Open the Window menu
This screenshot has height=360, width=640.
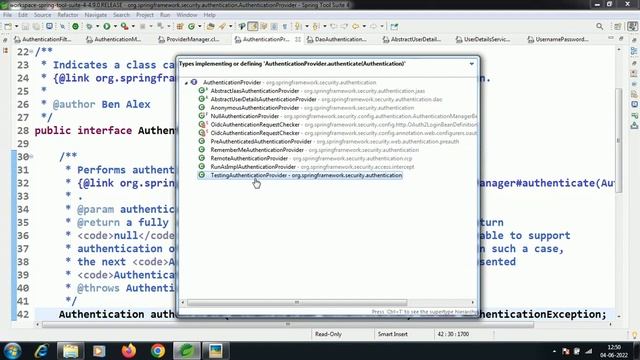pyautogui.click(x=187, y=15)
